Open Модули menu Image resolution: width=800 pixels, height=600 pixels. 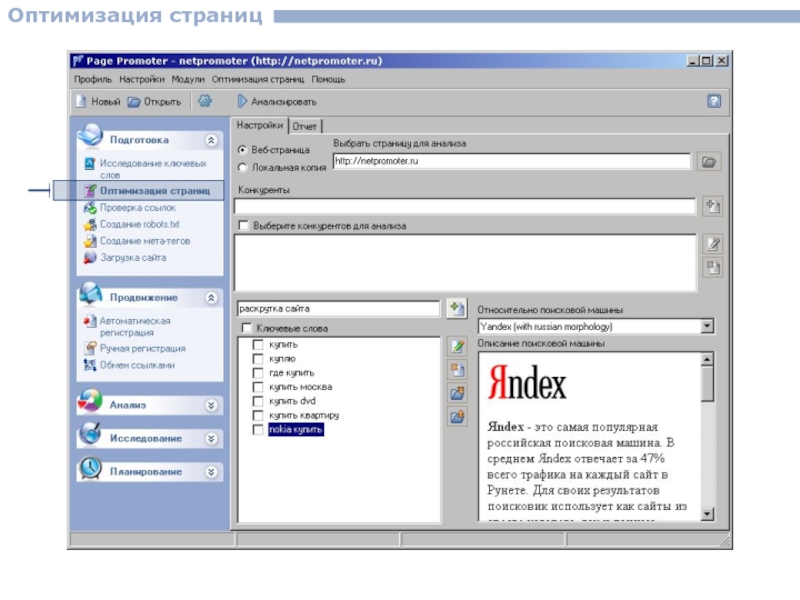pos(188,79)
